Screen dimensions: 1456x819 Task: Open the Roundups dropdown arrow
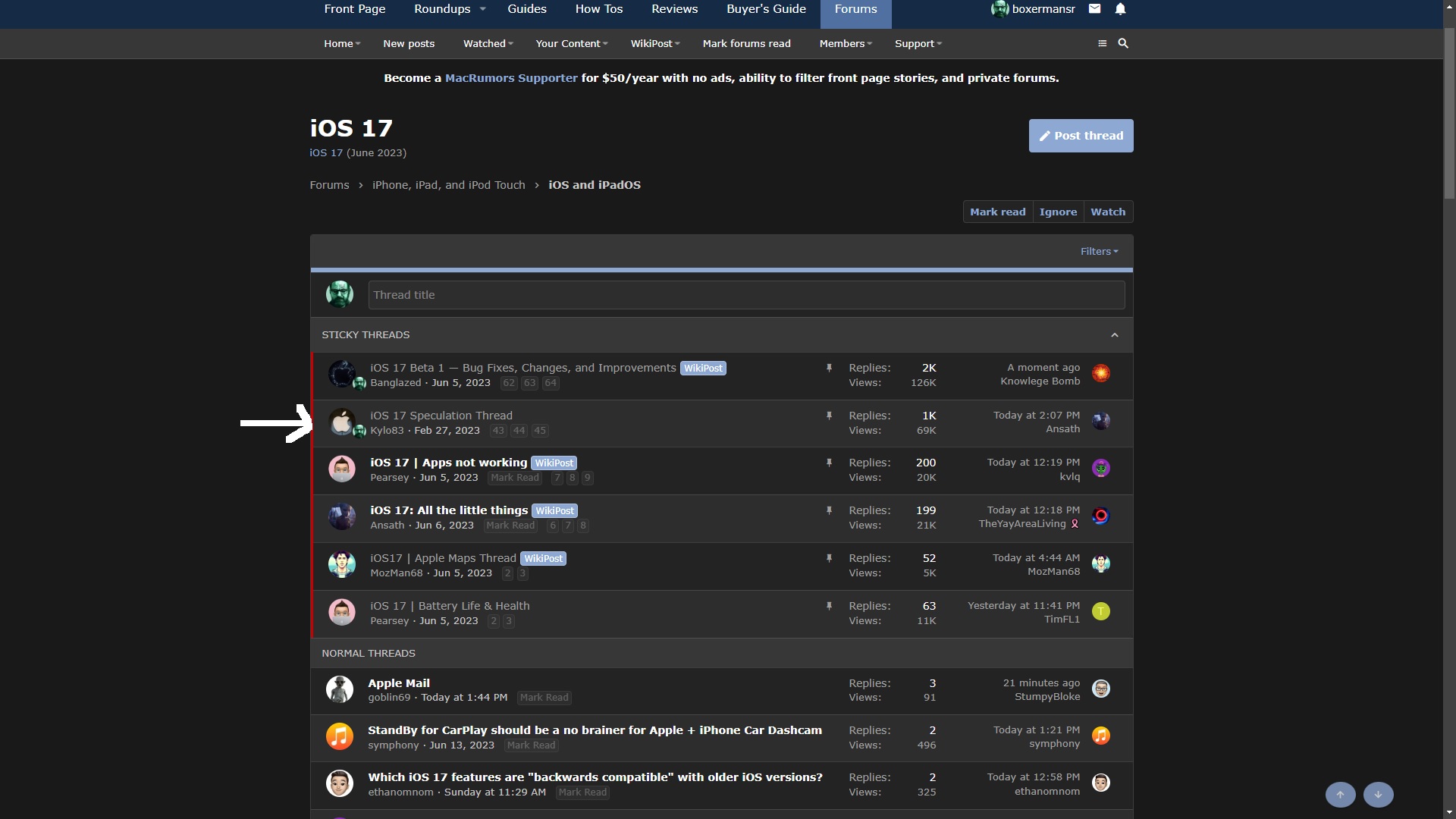pyautogui.click(x=482, y=9)
